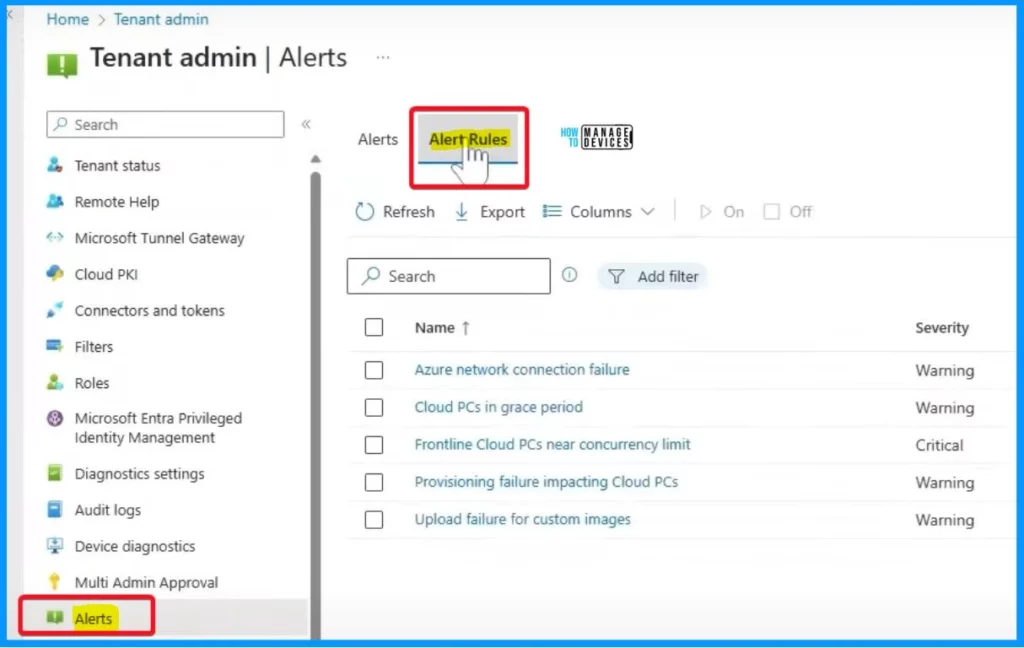Image resolution: width=1024 pixels, height=648 pixels.
Task: Open the ellipsis menu beside page title
Action: coord(383,57)
